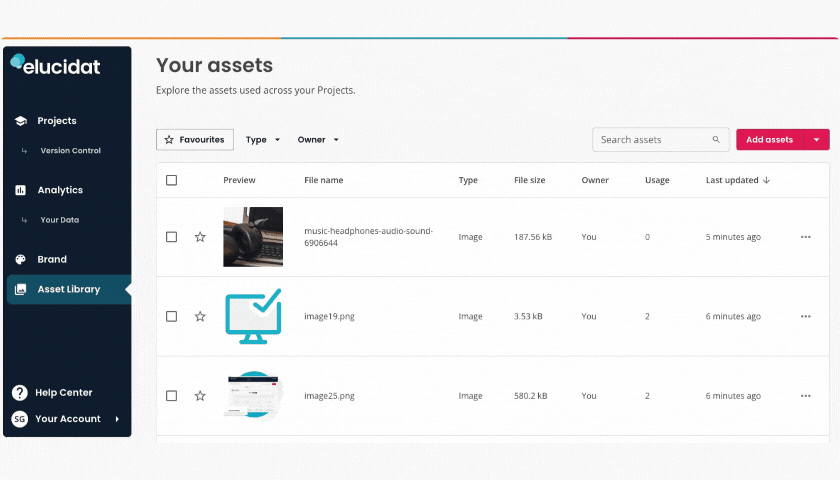Open more options for image19.png
The width and height of the screenshot is (840, 480).
pyautogui.click(x=806, y=317)
